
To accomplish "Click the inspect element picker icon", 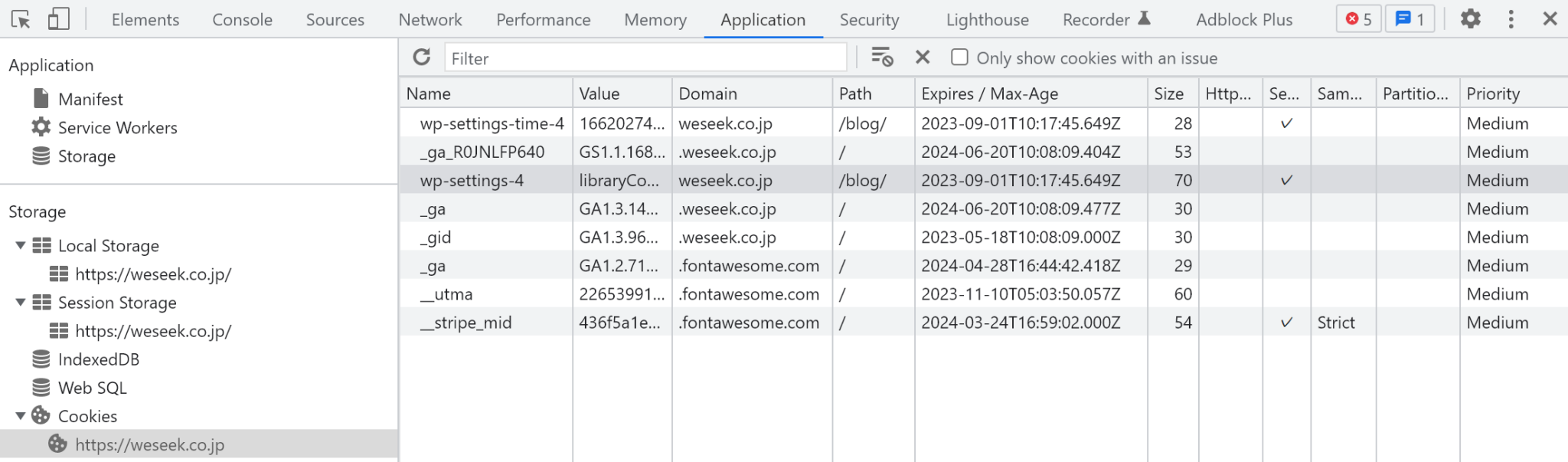I will 21,20.
